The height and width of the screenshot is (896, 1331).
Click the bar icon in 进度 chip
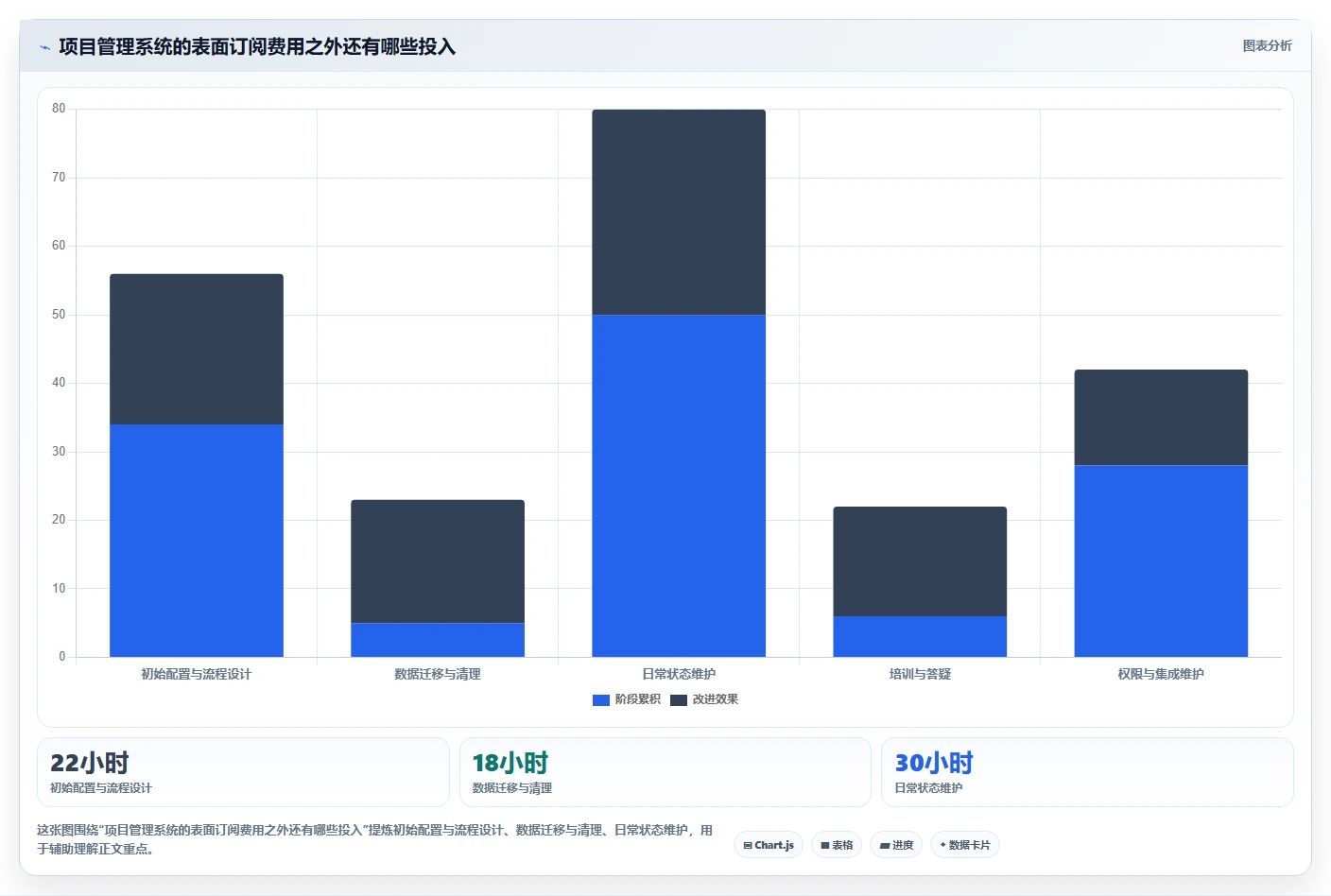[885, 846]
